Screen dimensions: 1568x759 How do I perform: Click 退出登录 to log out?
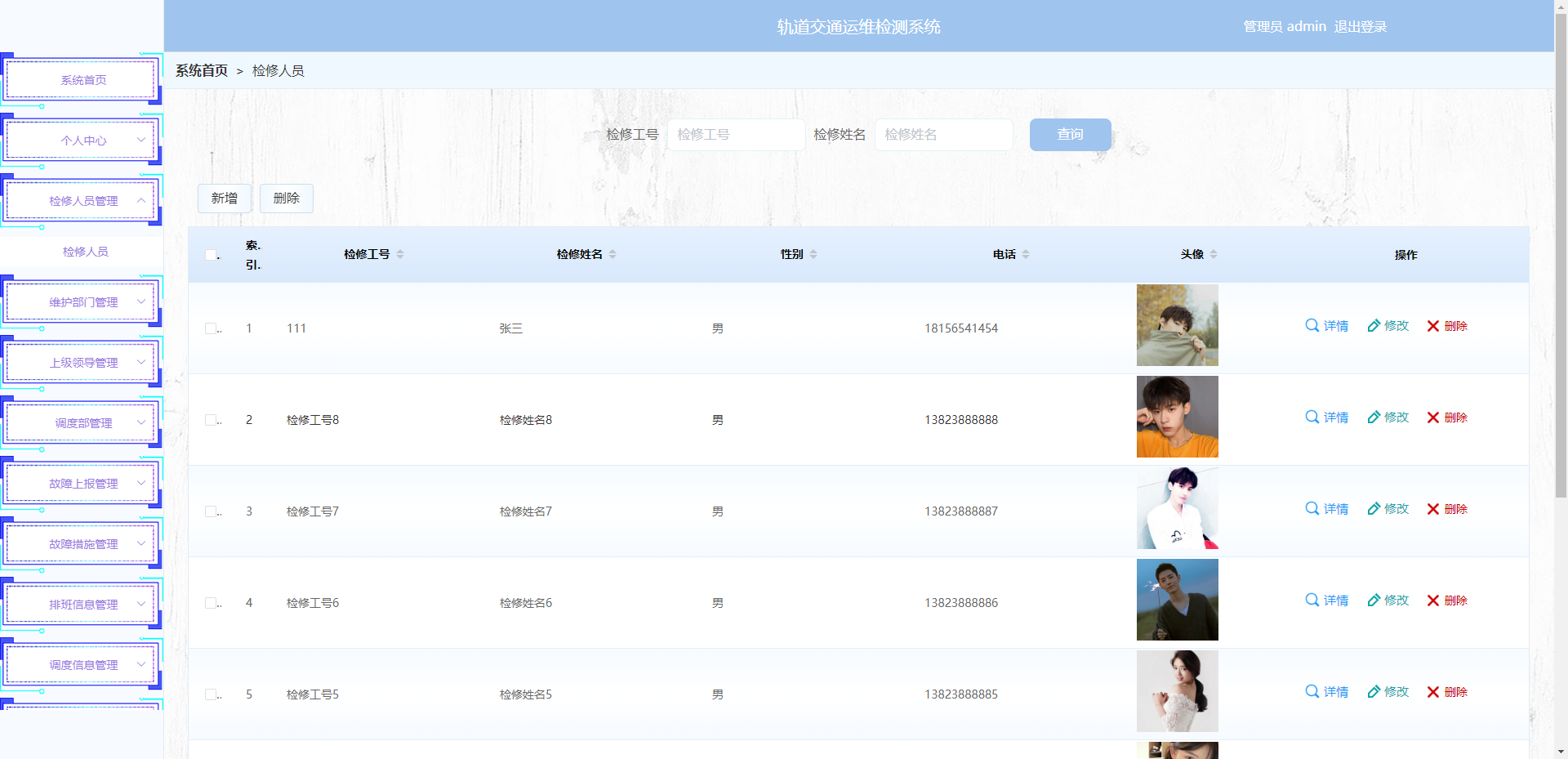click(1360, 27)
